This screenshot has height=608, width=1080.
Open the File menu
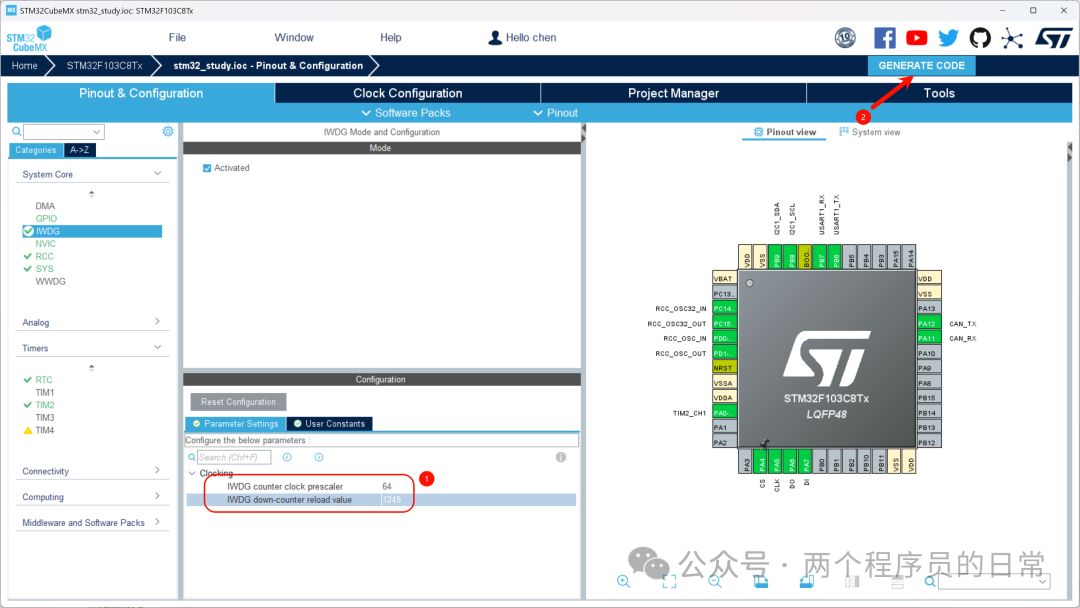coord(177,38)
